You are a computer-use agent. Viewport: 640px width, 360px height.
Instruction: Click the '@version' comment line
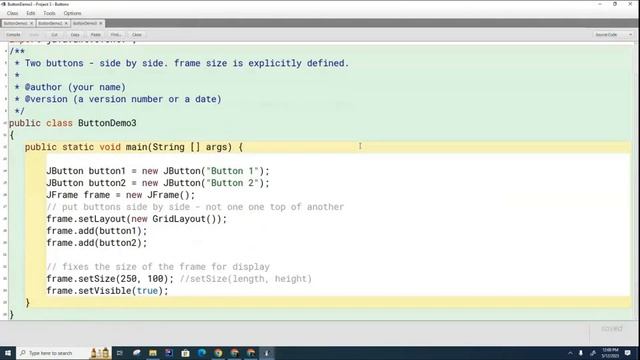click(x=123, y=99)
